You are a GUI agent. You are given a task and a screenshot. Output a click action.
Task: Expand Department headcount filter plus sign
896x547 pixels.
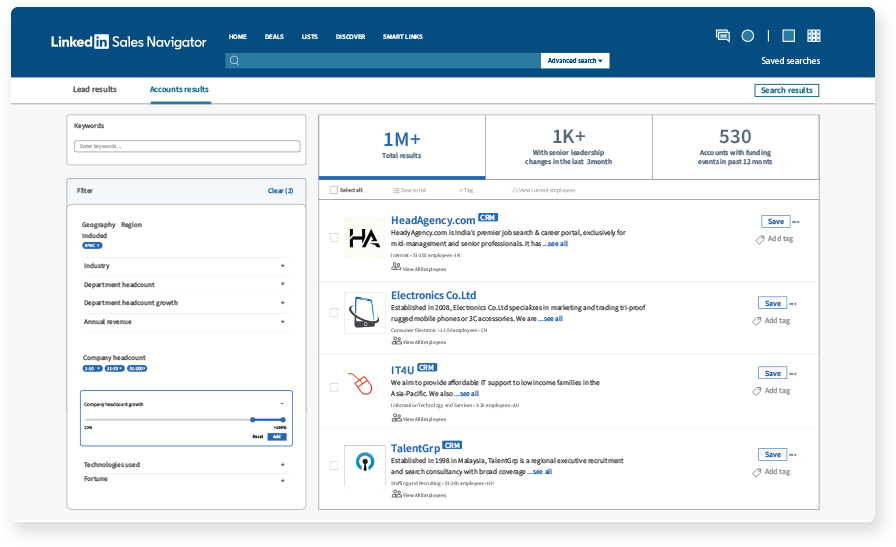[282, 284]
